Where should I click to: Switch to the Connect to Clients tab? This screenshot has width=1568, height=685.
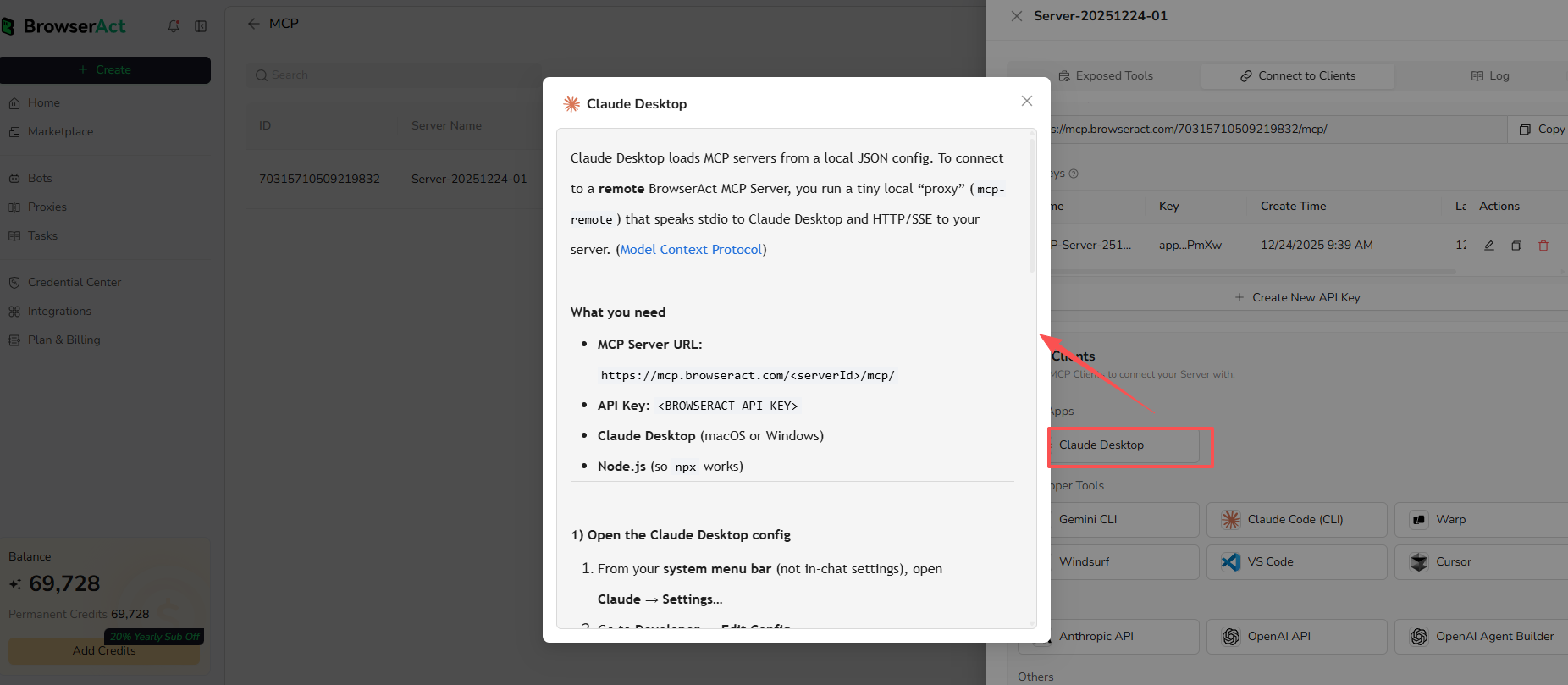coord(1298,76)
